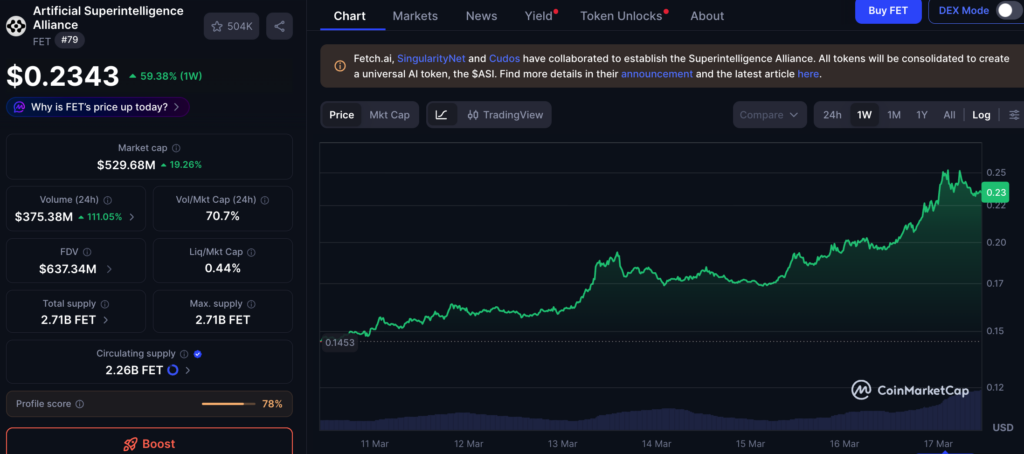Screen dimensions: 1024x454
Task: Click the 0.1453 starting price label
Action: click(340, 342)
